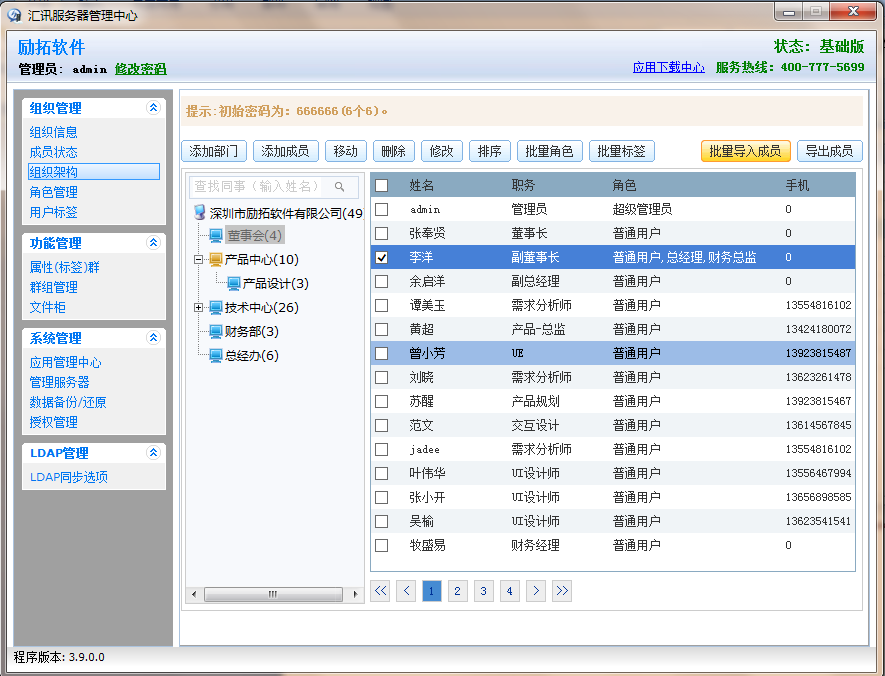Open the 应用下载中心 link
885x676 pixels.
(669, 67)
